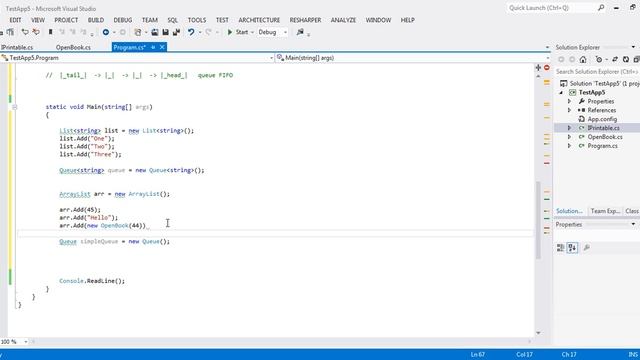Image resolution: width=640 pixels, height=360 pixels.
Task: Click the Find in Files toolbar icon
Action: (x=300, y=32)
